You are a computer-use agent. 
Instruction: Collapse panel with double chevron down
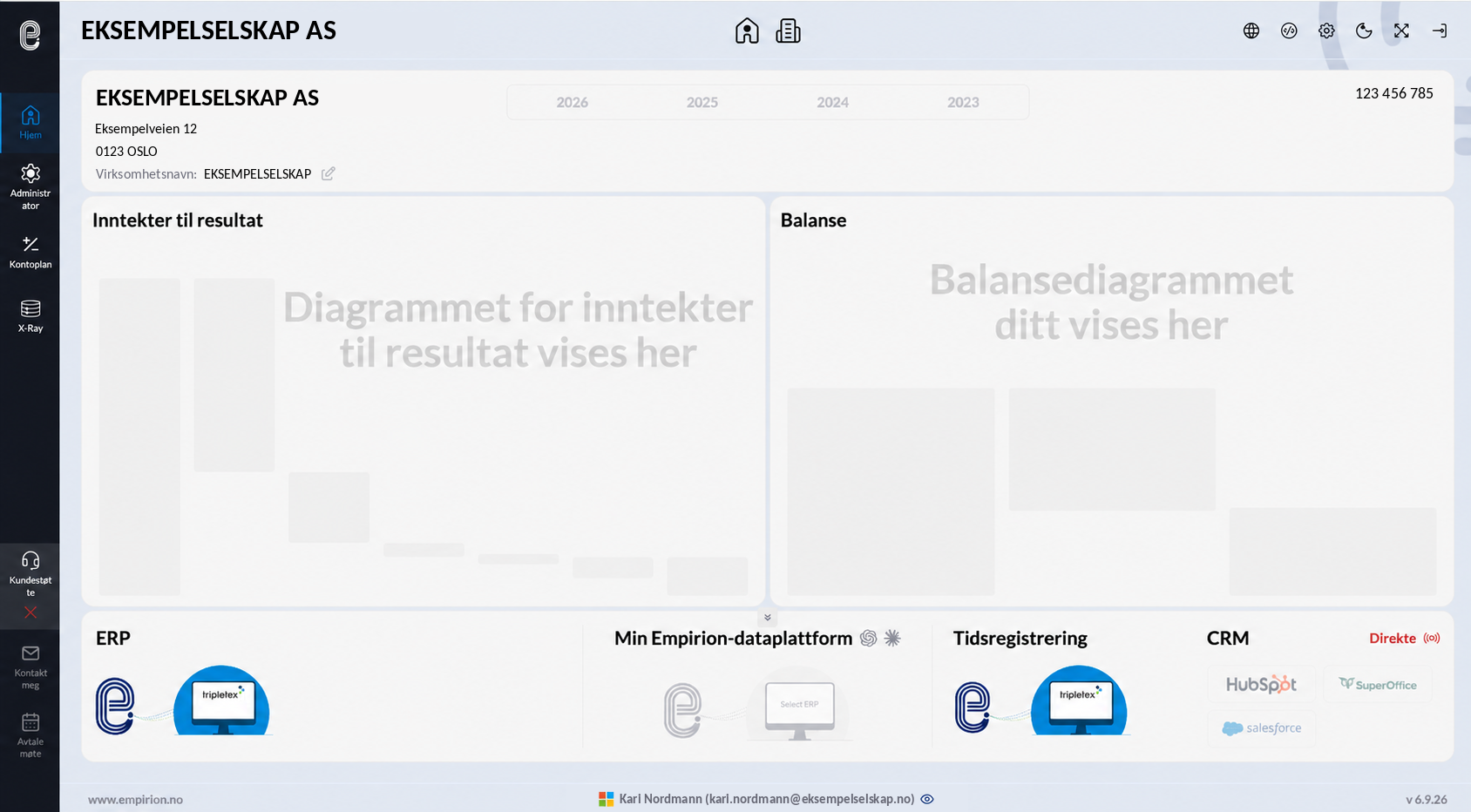coord(768,618)
